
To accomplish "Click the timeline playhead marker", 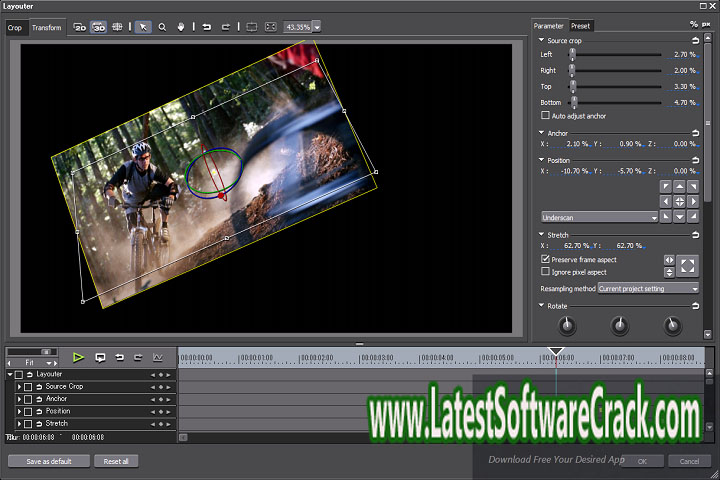I will [556, 352].
